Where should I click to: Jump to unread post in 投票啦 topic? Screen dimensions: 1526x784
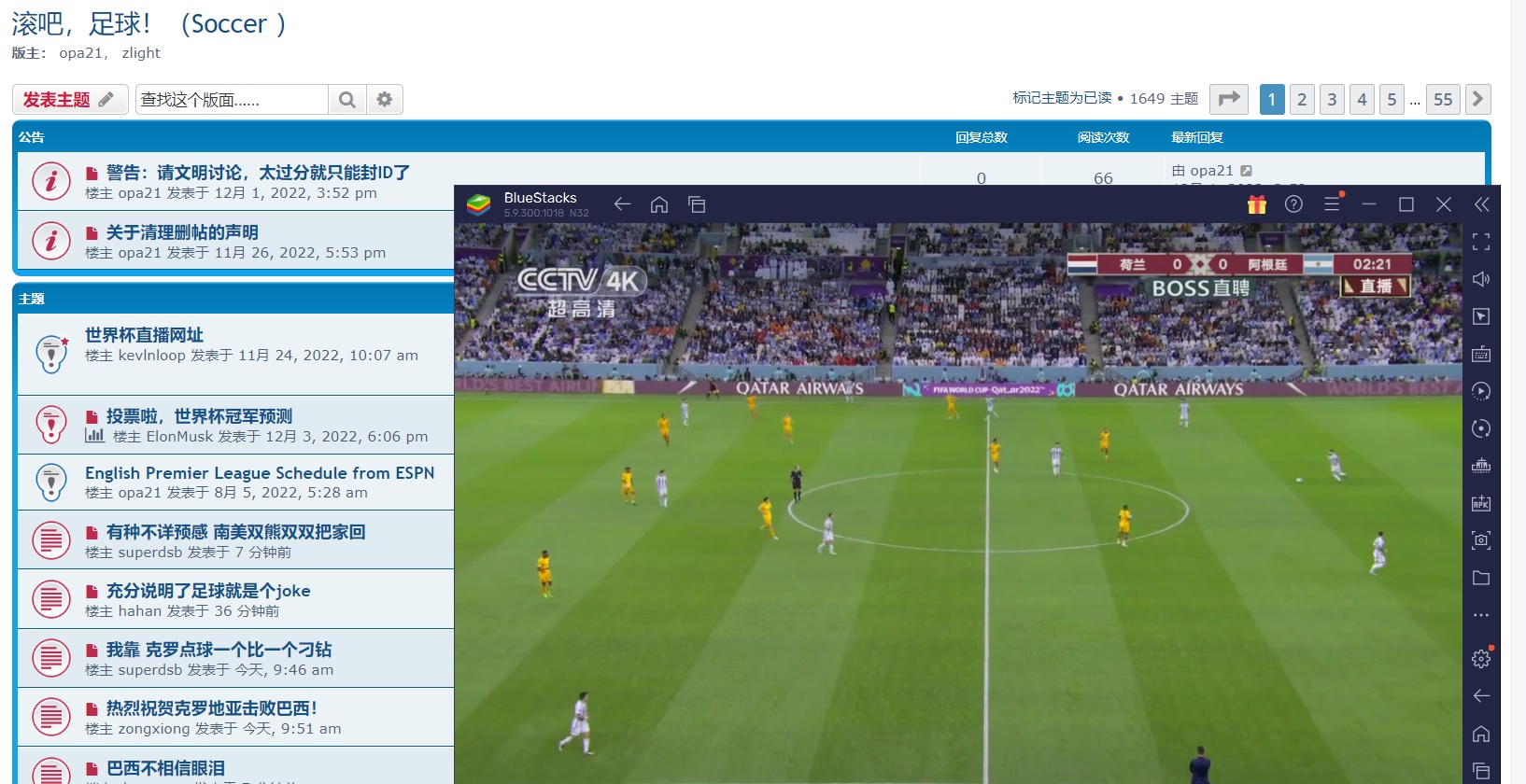(92, 417)
